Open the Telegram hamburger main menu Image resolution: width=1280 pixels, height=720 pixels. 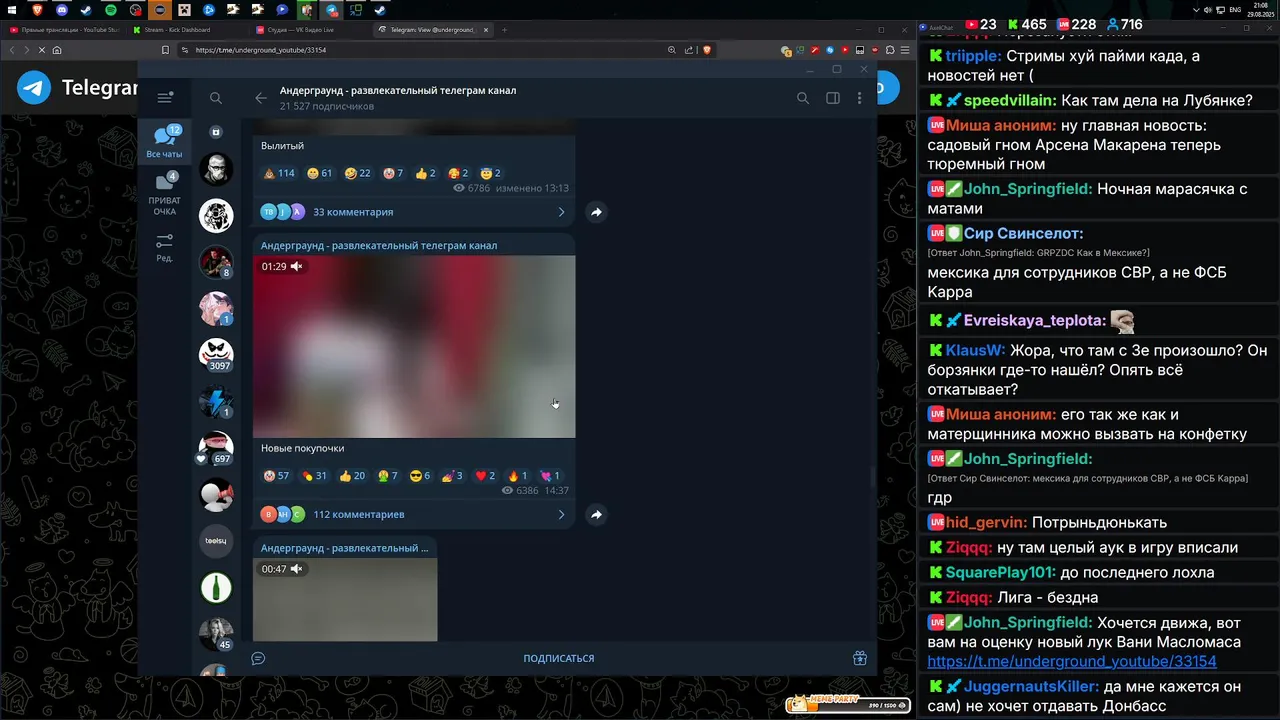point(165,97)
